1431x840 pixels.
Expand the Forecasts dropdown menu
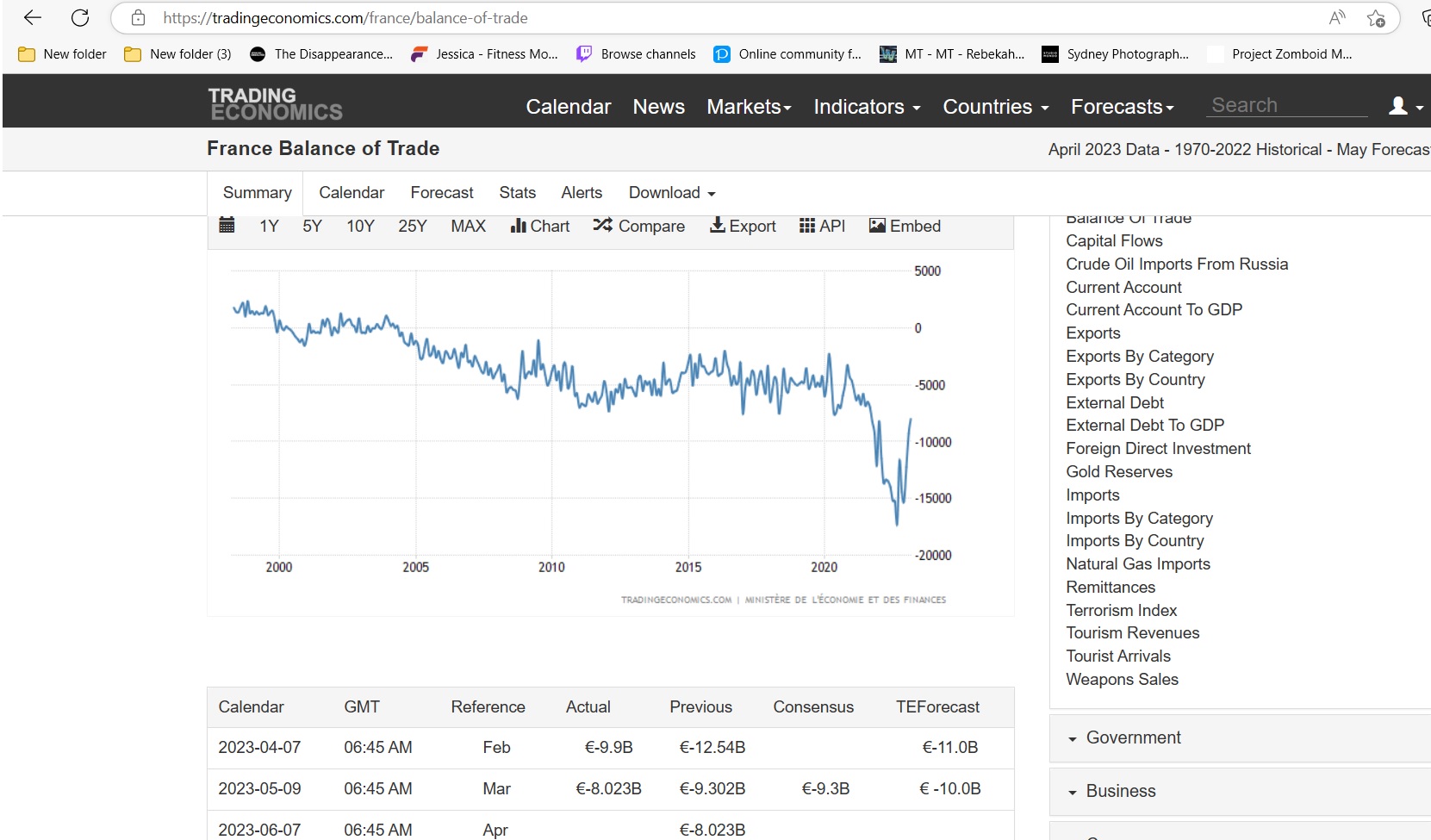coord(1123,106)
